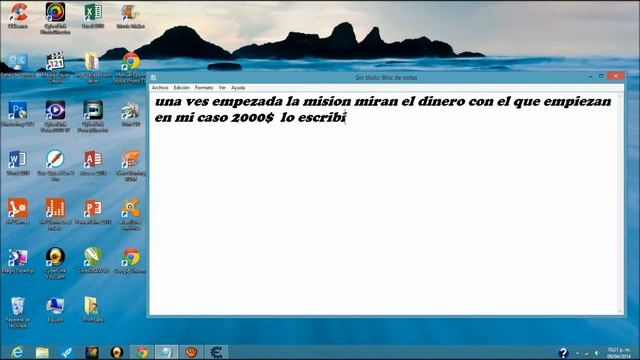
Task: Select the CyberLink PhotoDirector rainbow spiral icon
Action: 56,18
